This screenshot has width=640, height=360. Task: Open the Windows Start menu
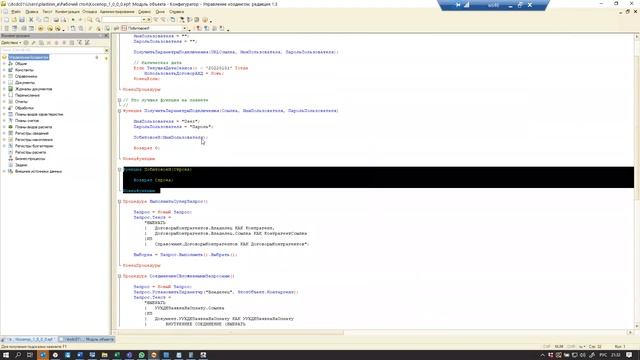pyautogui.click(x=6, y=355)
